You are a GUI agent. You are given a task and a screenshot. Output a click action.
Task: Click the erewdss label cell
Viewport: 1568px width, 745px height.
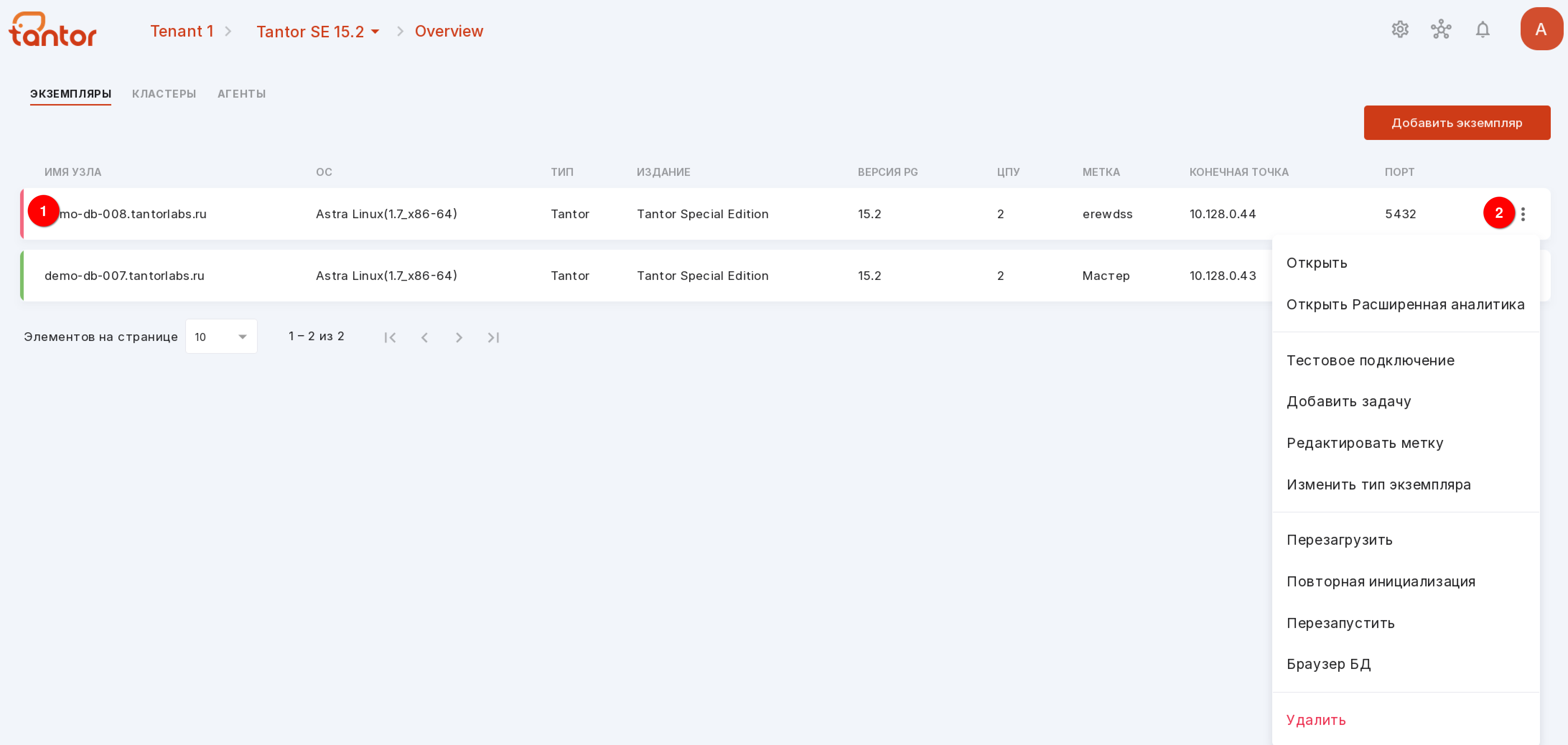click(1107, 214)
